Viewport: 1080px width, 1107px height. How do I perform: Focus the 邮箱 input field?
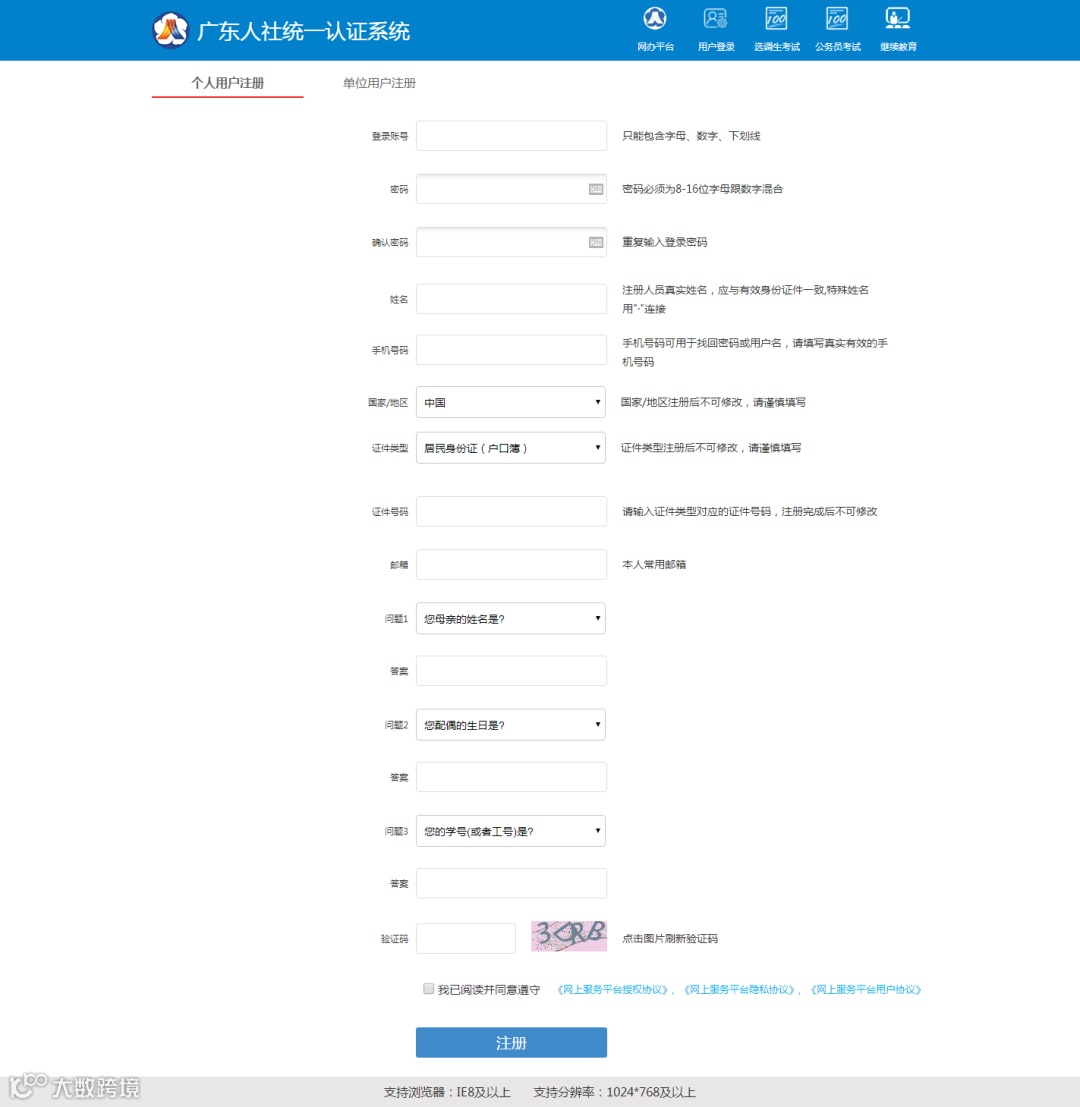coord(511,564)
